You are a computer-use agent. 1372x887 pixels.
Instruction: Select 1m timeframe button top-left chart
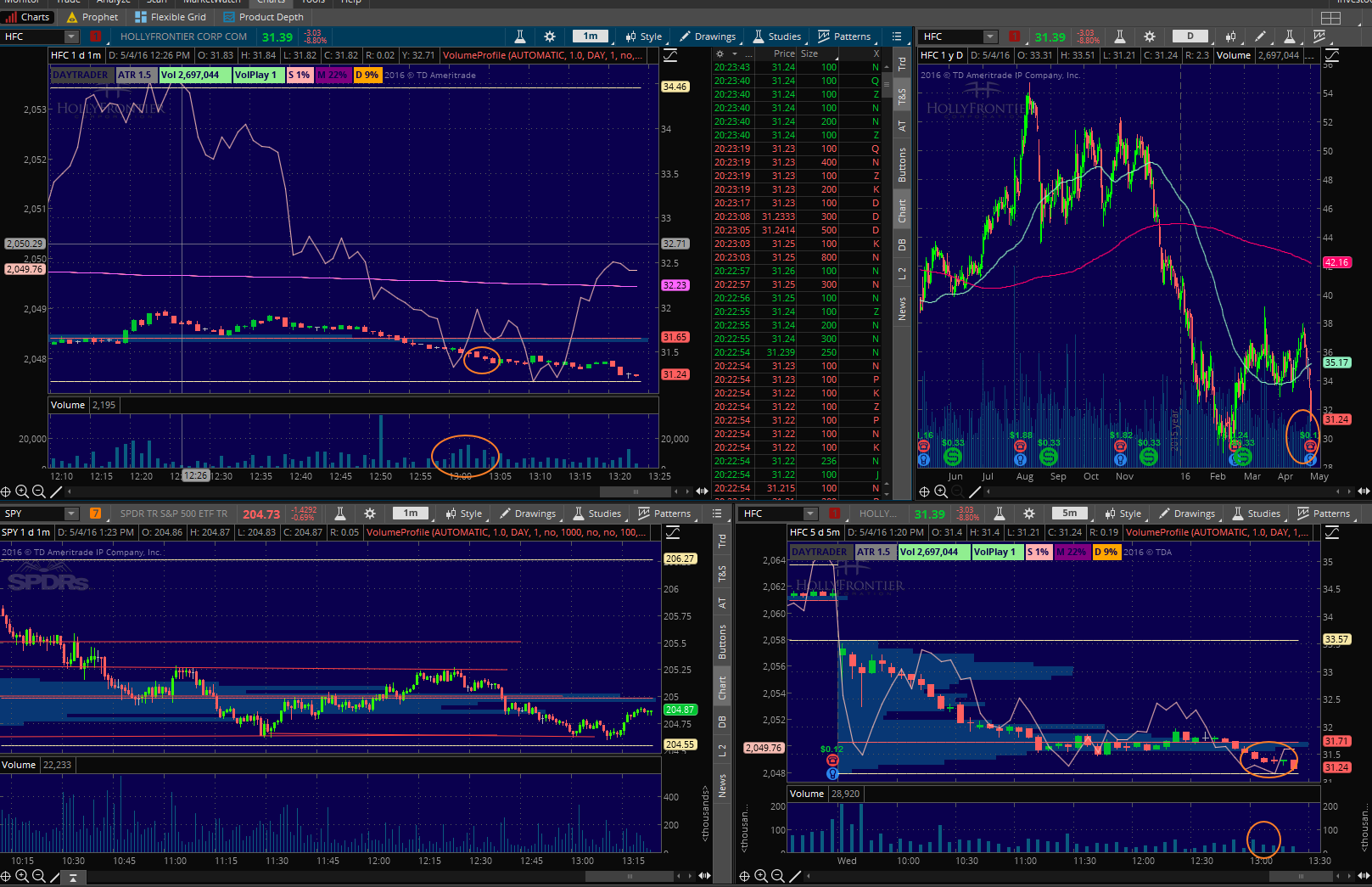point(591,36)
